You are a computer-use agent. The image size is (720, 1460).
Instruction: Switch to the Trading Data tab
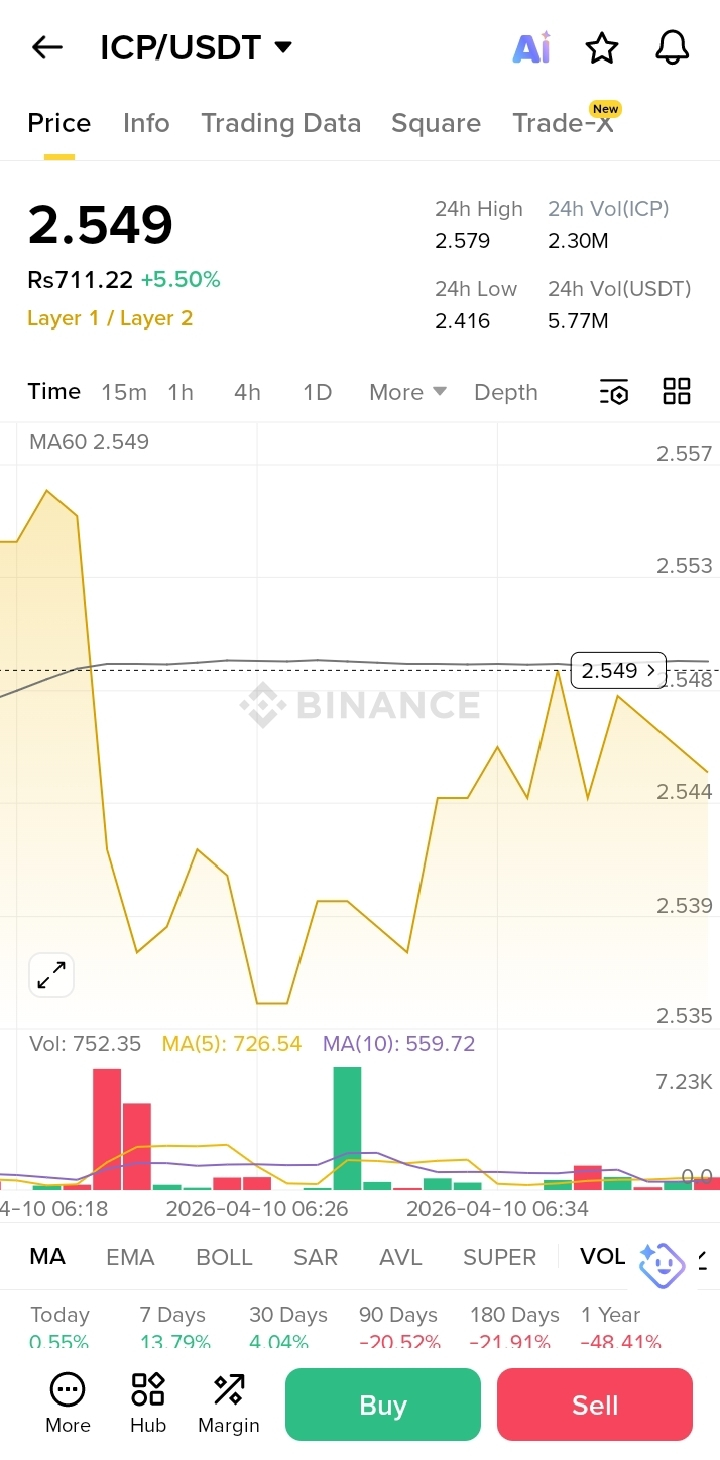click(281, 123)
